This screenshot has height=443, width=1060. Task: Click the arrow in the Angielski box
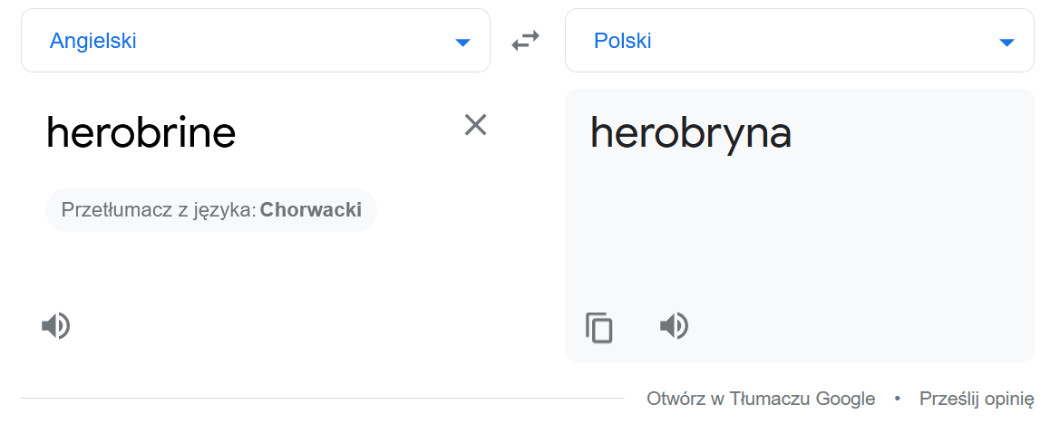(x=462, y=42)
